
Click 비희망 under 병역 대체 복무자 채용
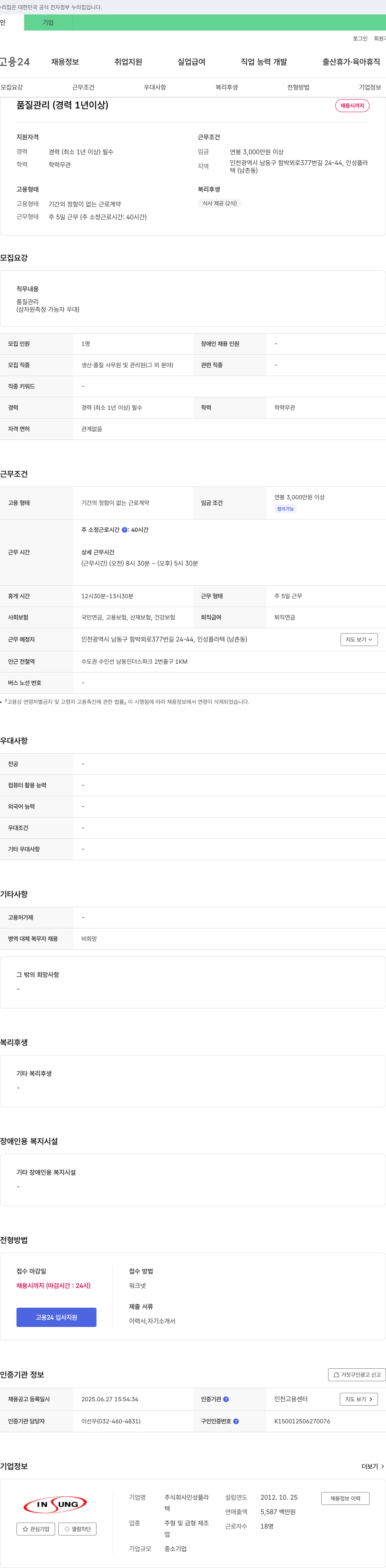tap(89, 938)
